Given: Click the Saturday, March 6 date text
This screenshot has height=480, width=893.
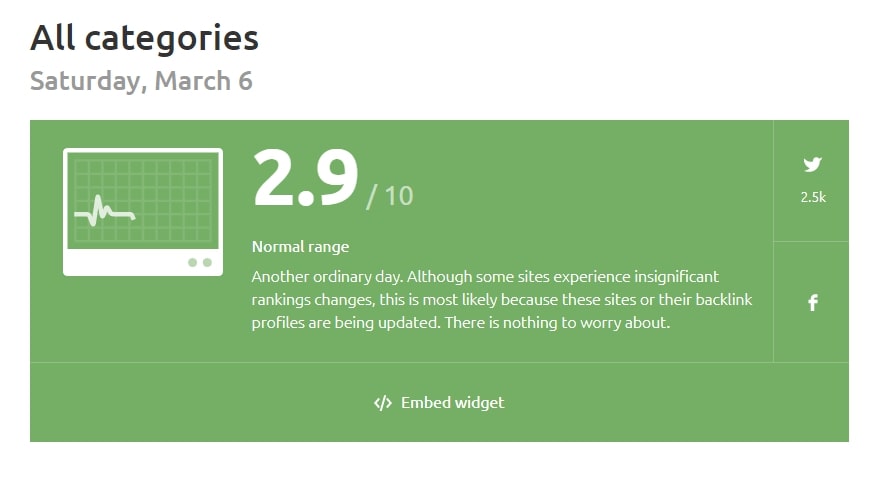Looking at the screenshot, I should pos(141,81).
